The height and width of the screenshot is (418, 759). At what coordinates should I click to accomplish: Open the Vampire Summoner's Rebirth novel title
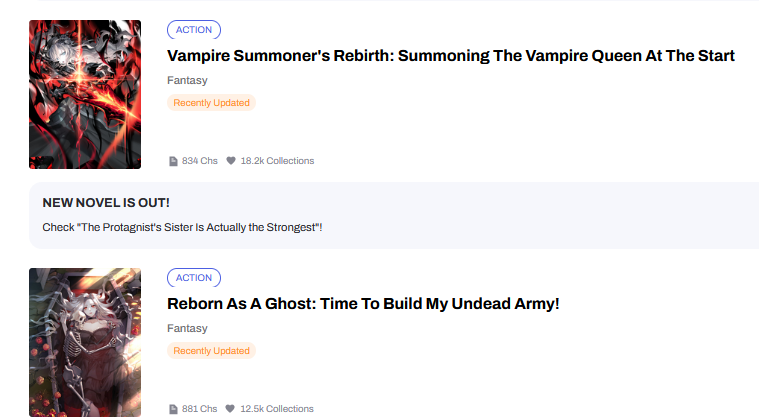click(x=451, y=56)
